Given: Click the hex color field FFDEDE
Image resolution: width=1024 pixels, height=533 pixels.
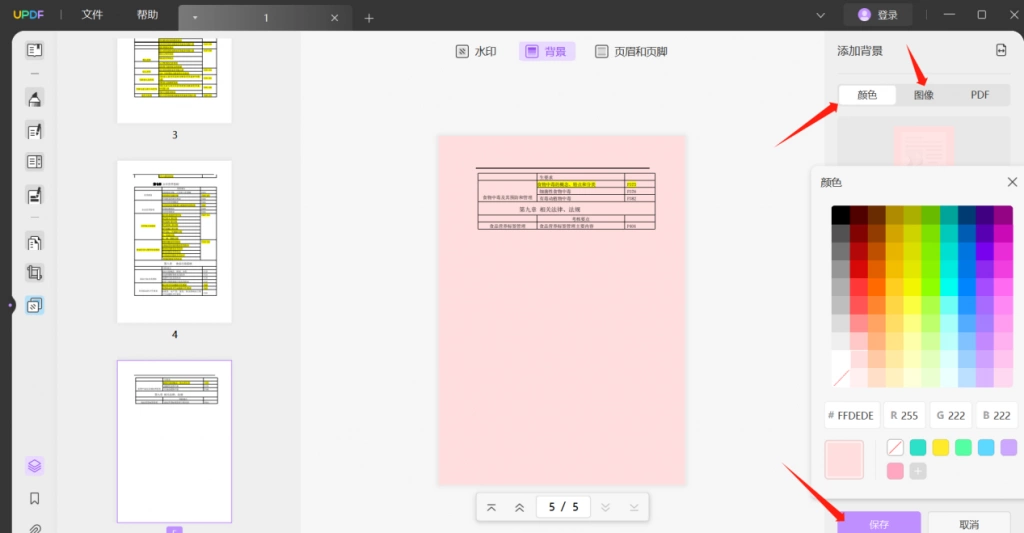Looking at the screenshot, I should [x=852, y=415].
